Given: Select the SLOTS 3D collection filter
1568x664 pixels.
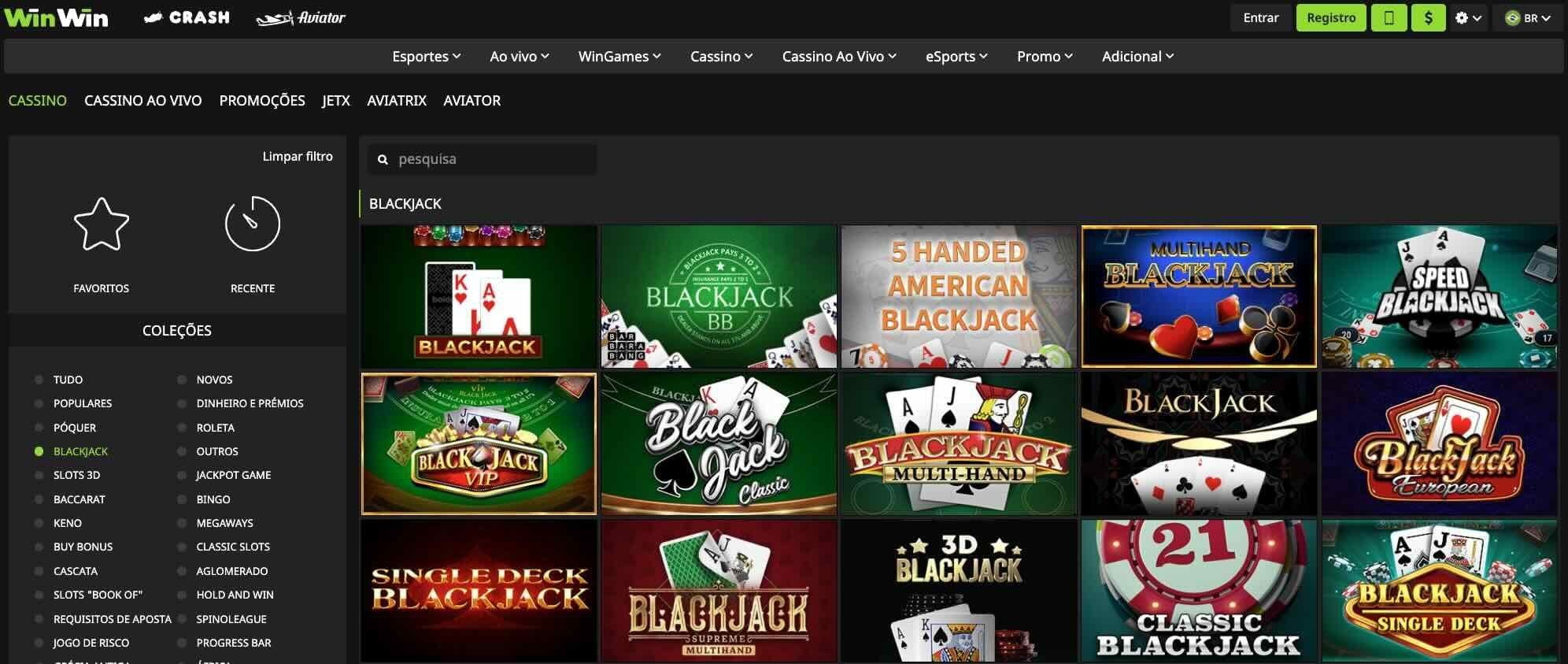Looking at the screenshot, I should click(76, 475).
